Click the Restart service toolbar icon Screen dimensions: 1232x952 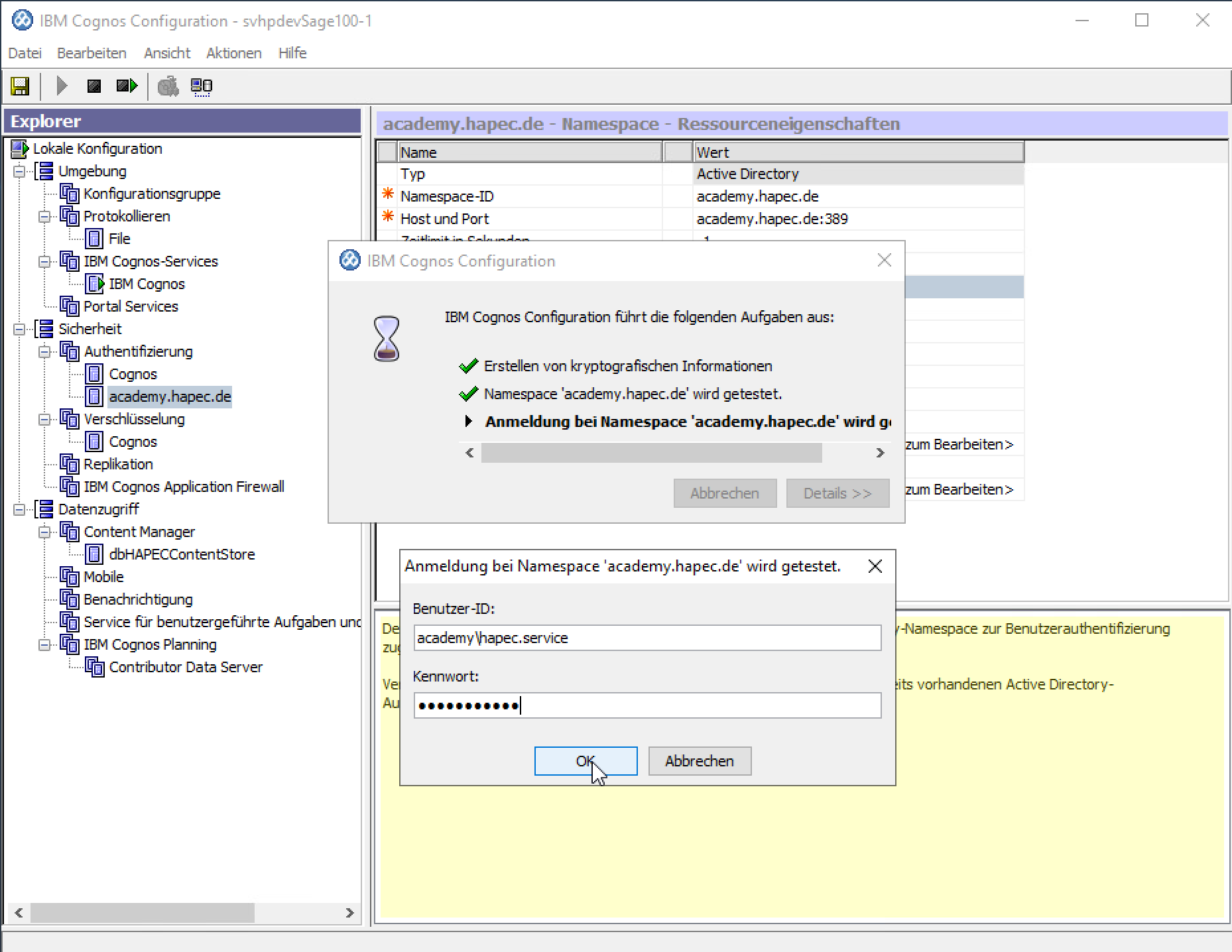pyautogui.click(x=126, y=86)
